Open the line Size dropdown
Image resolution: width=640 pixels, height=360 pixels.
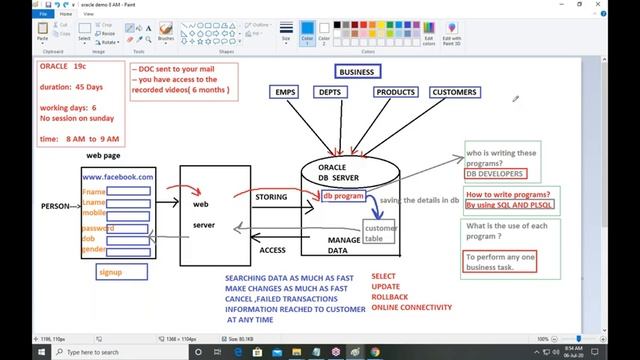pos(286,33)
